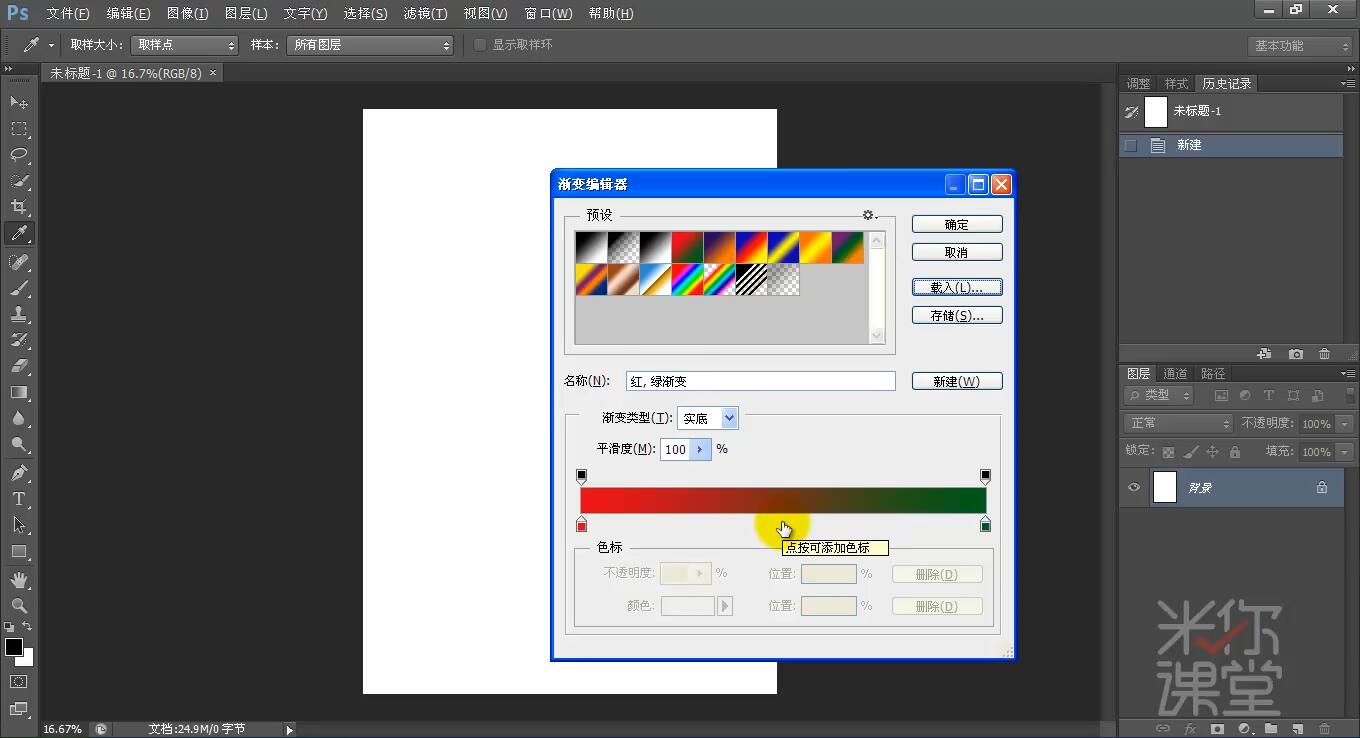Screen dimensions: 1360x738
Task: Toggle the lock position icon
Action: coord(1213,452)
